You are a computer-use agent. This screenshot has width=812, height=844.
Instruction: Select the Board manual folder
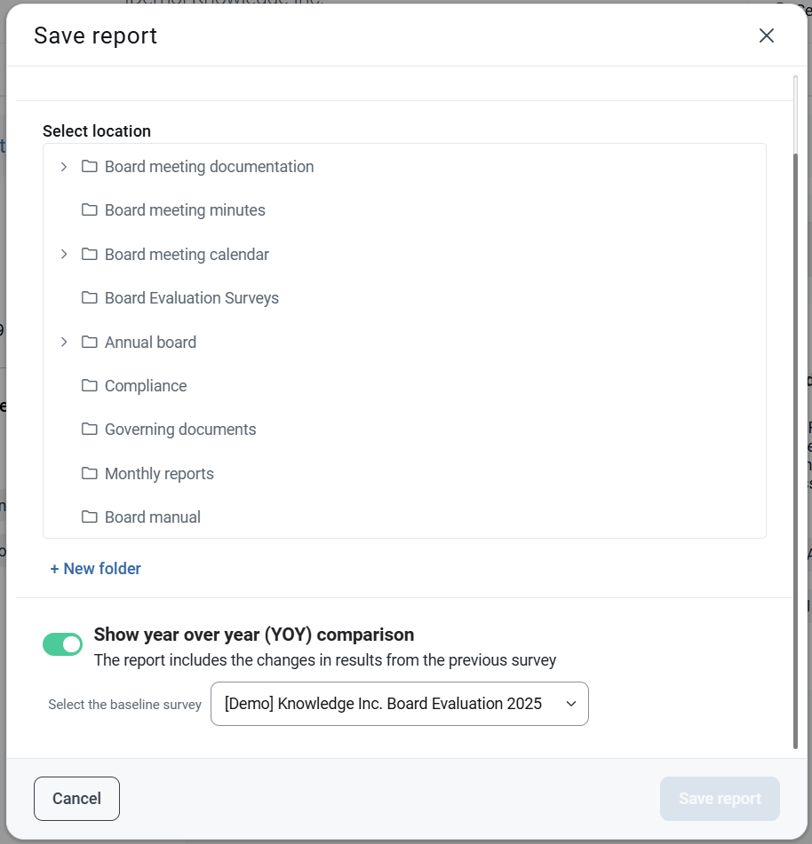tap(152, 517)
